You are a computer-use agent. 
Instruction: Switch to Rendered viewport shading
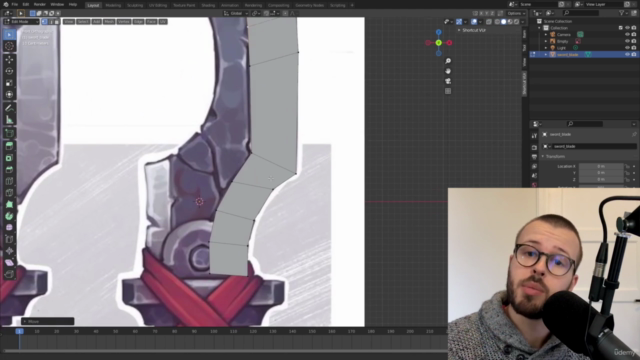(x=517, y=22)
